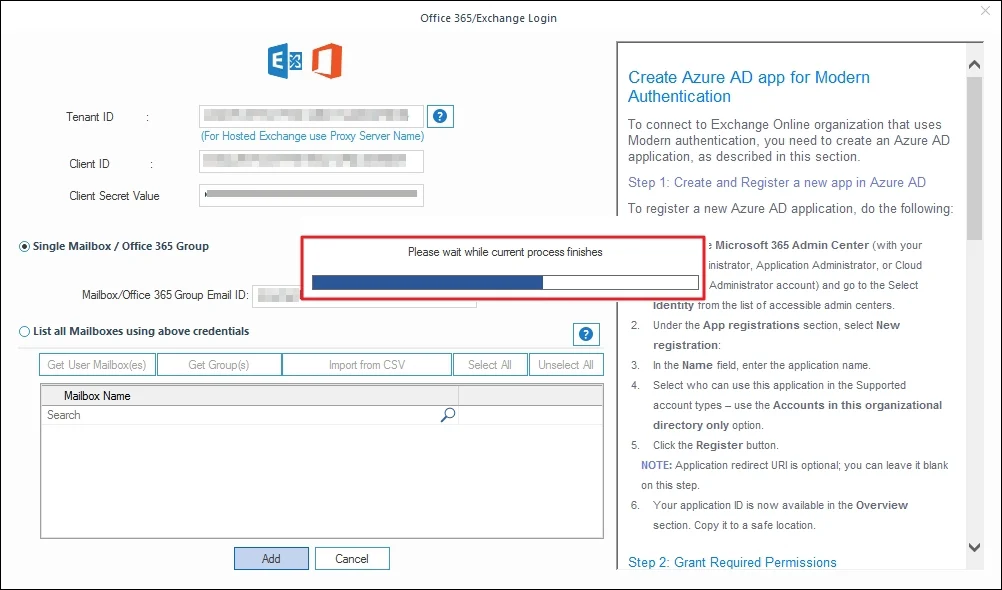Click the Unselect All button
The width and height of the screenshot is (1002, 590).
[566, 364]
